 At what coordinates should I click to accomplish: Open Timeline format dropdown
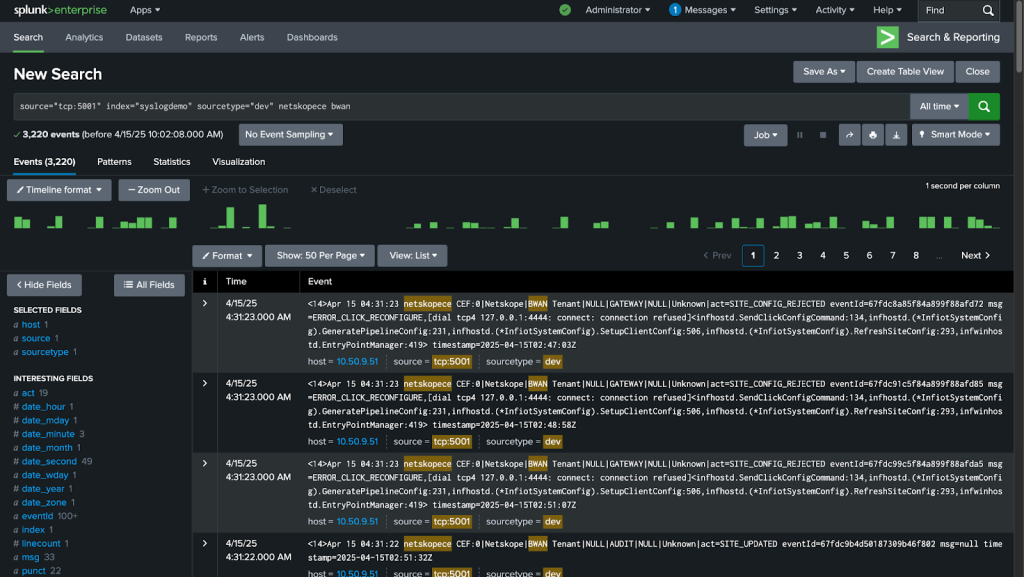(x=59, y=190)
